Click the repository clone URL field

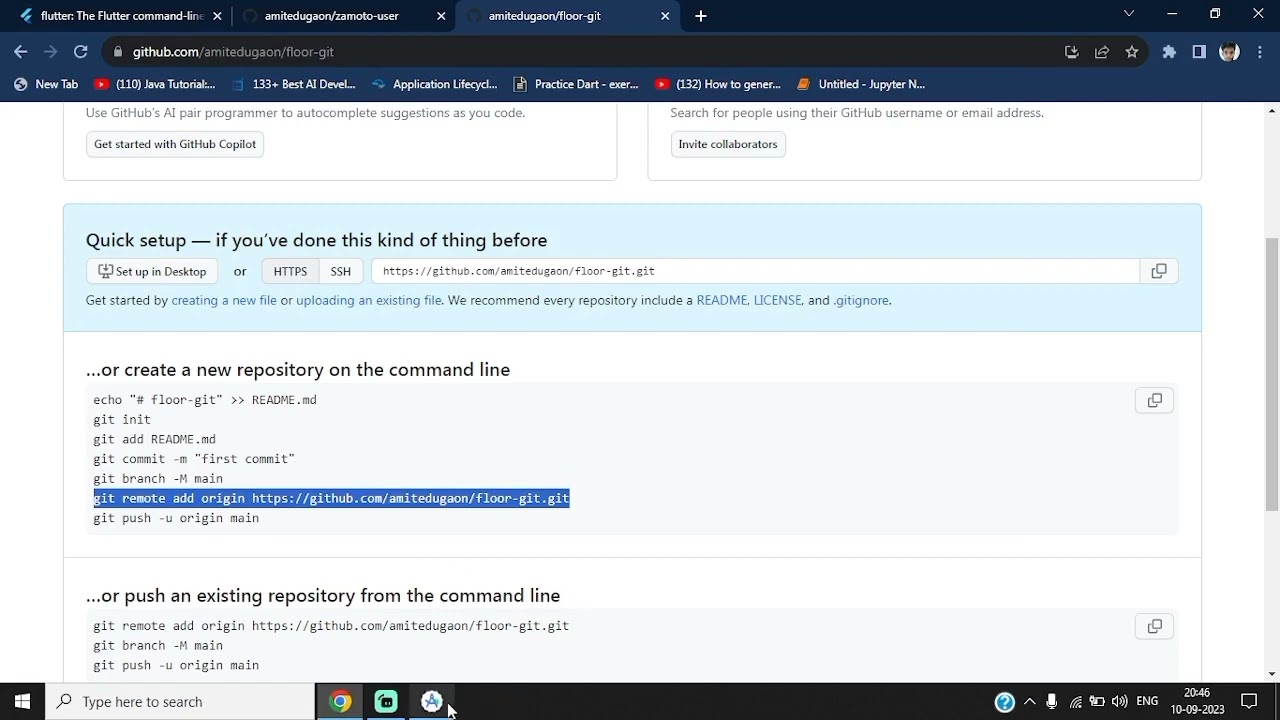(x=755, y=271)
